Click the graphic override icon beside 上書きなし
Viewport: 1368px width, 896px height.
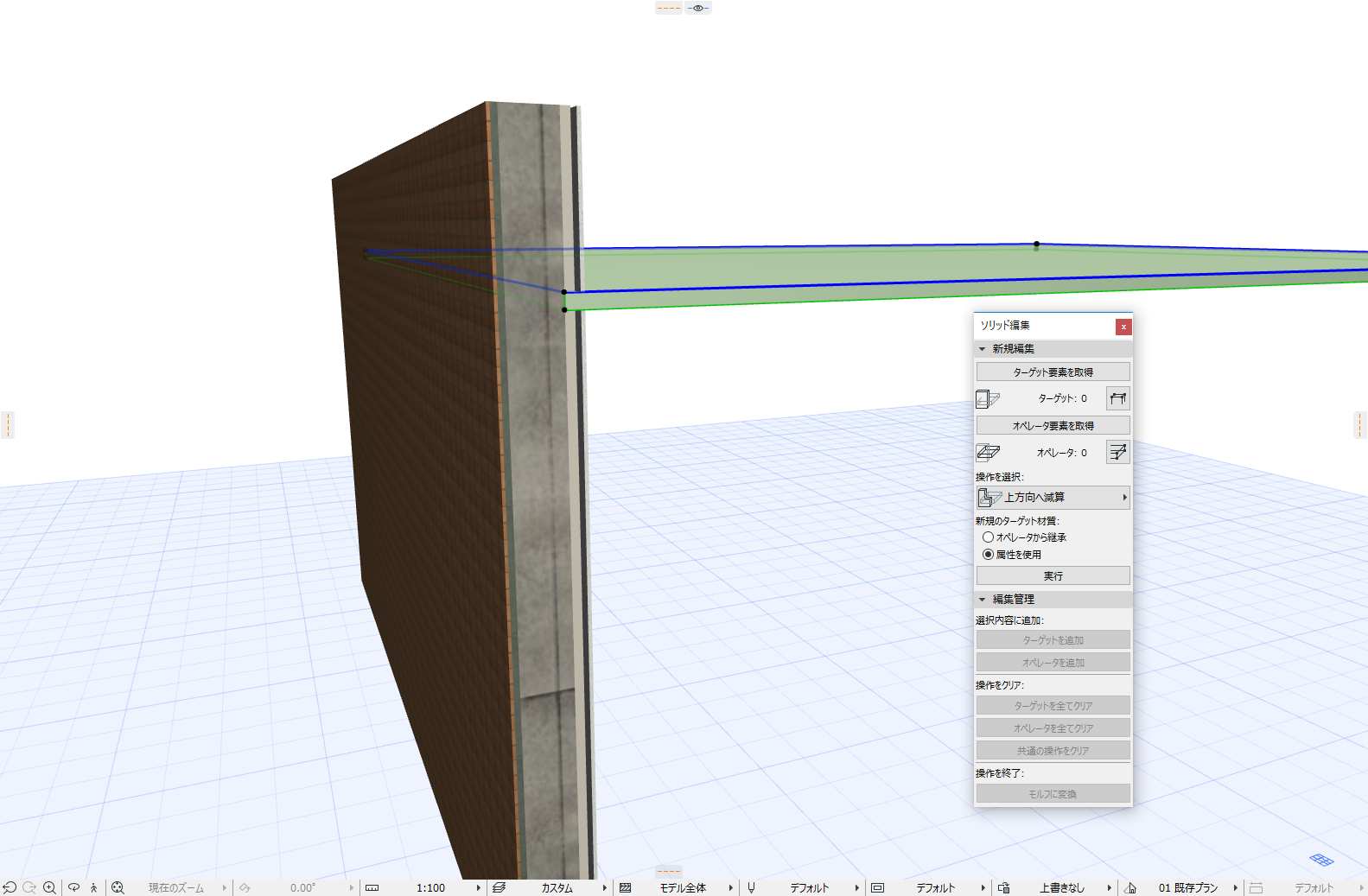coord(1004,887)
